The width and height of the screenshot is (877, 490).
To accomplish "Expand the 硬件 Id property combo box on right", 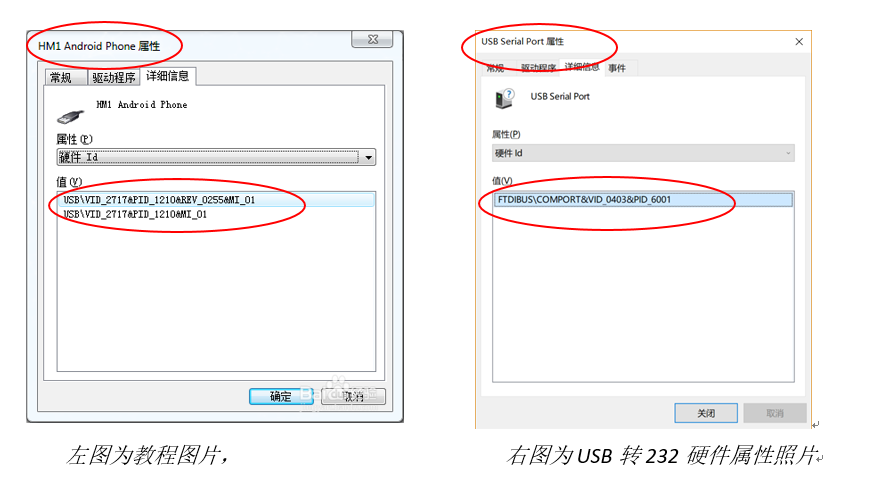I will pos(788,153).
